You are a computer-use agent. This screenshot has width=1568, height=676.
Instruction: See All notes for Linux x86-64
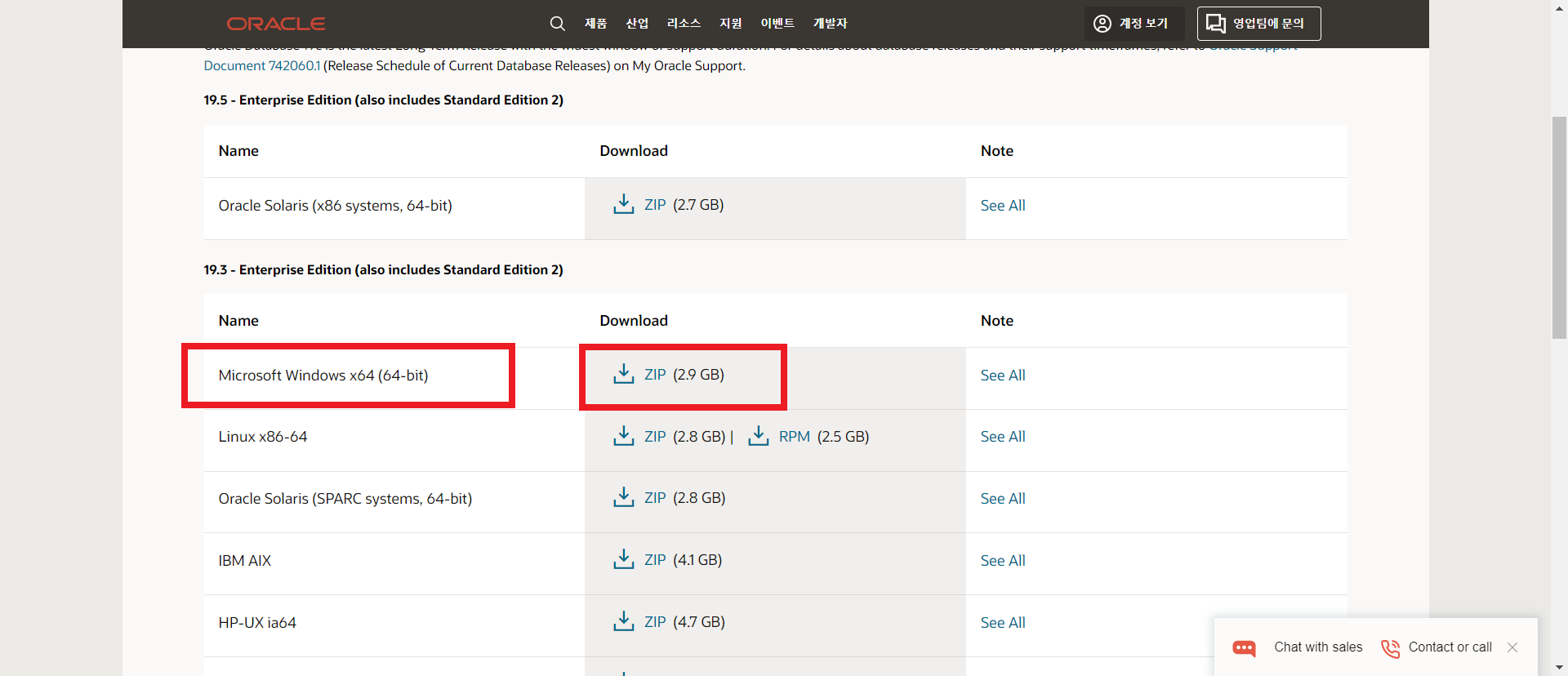(x=1003, y=437)
